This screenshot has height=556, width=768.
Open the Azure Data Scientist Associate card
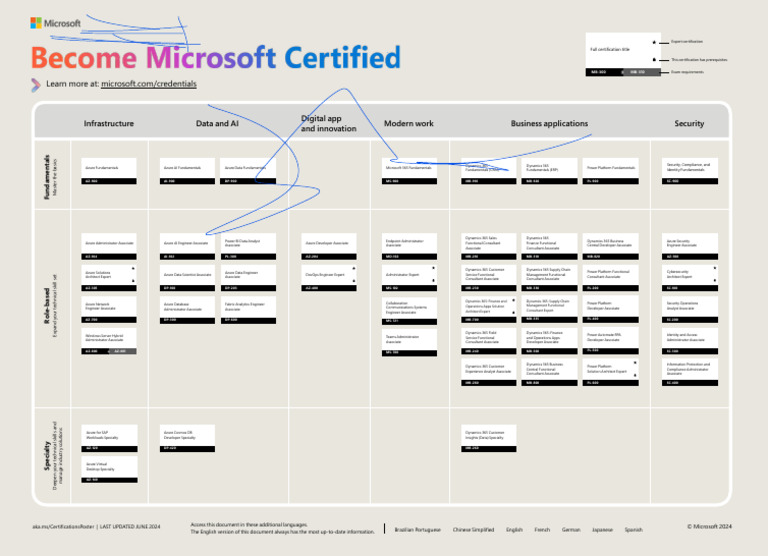(187, 278)
